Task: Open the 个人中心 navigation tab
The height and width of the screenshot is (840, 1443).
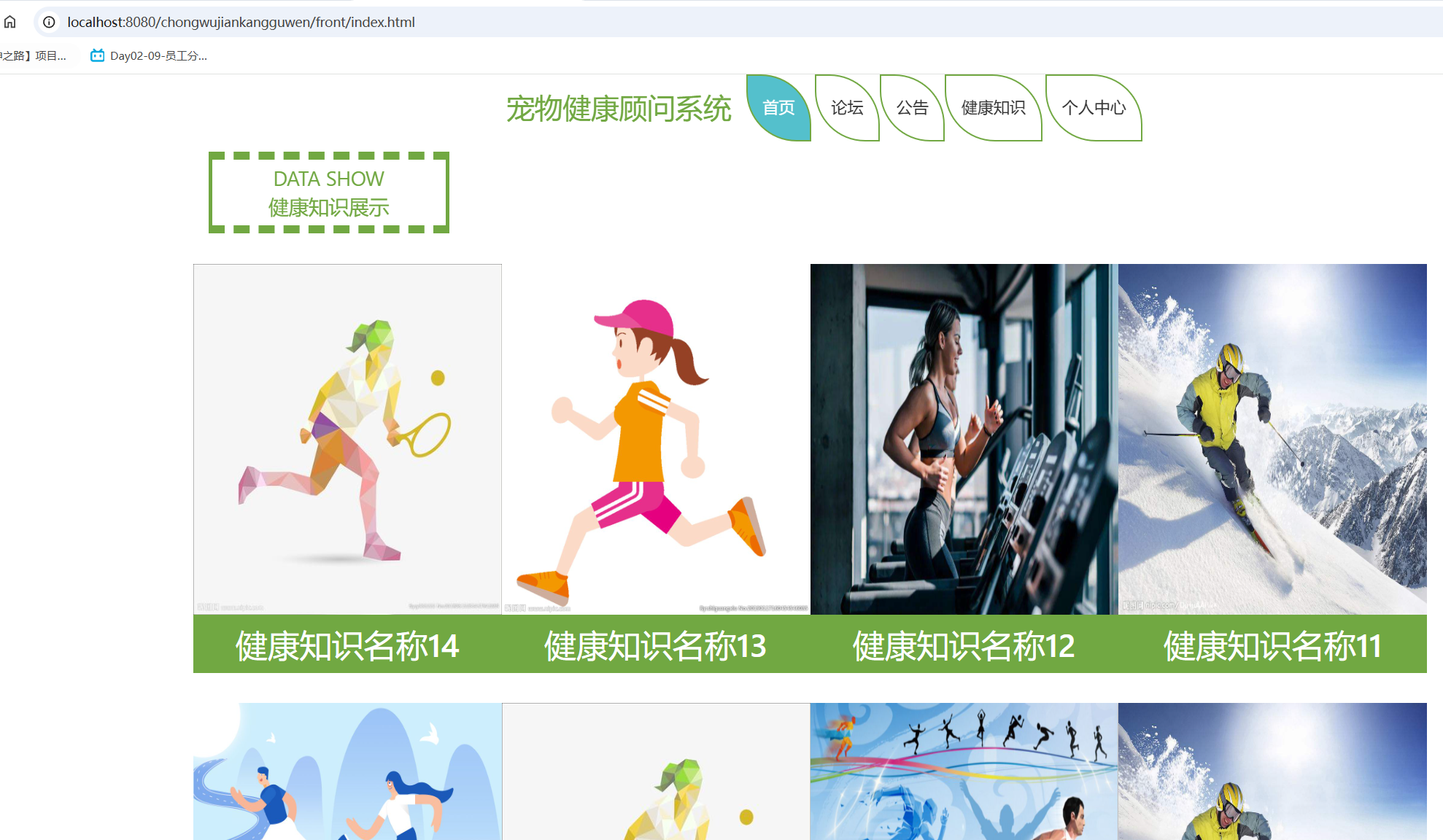Action: tap(1094, 108)
